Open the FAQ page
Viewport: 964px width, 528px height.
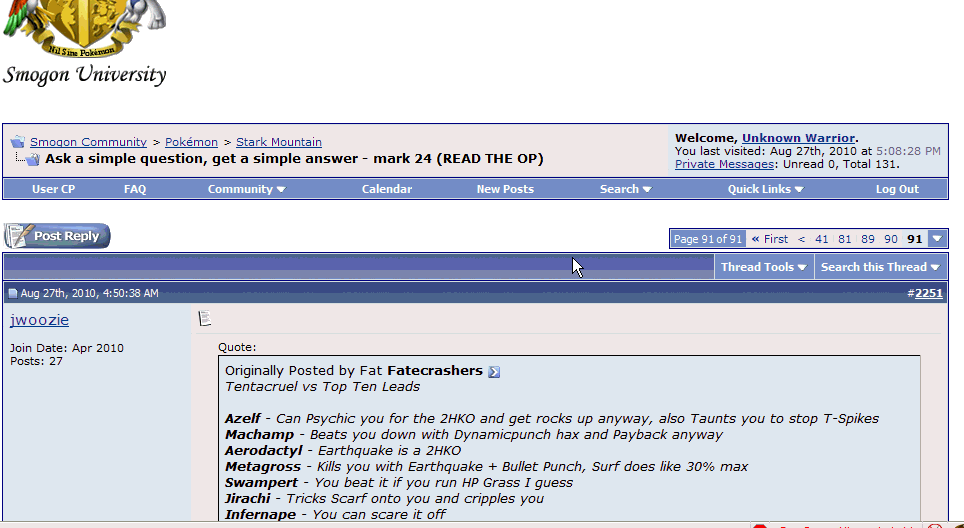pos(135,189)
